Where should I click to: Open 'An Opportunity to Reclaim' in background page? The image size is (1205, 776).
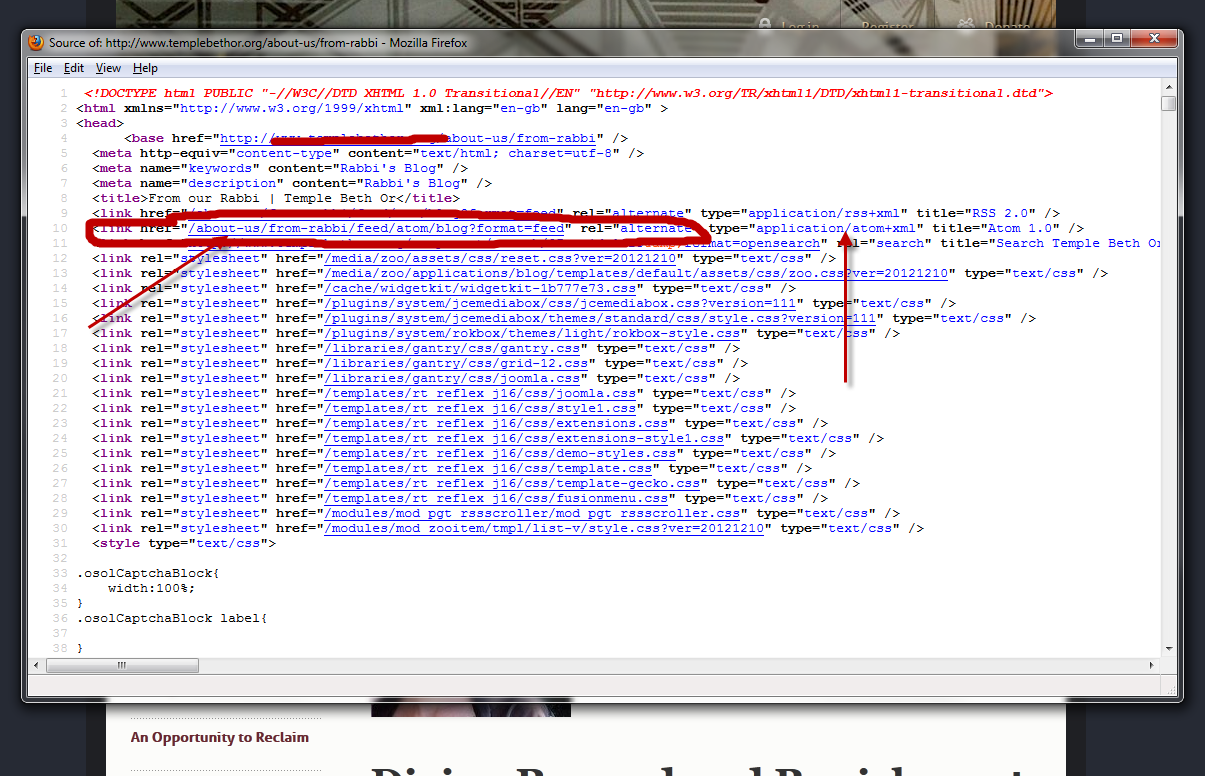tap(219, 737)
